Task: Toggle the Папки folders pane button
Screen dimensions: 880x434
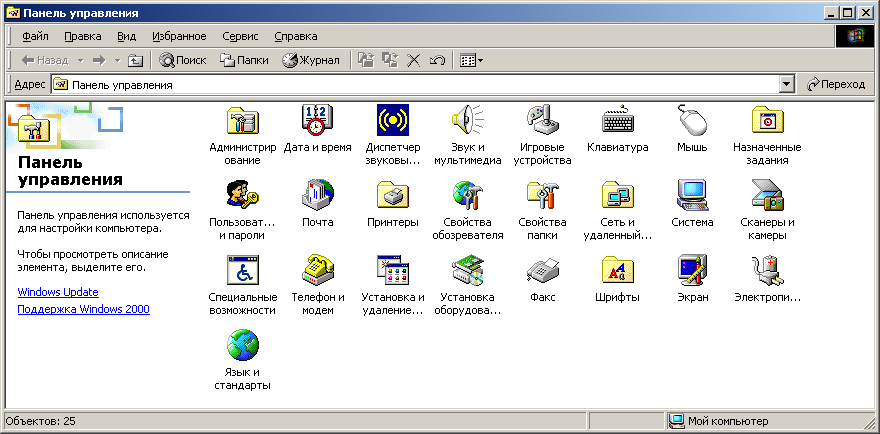Action: (244, 60)
